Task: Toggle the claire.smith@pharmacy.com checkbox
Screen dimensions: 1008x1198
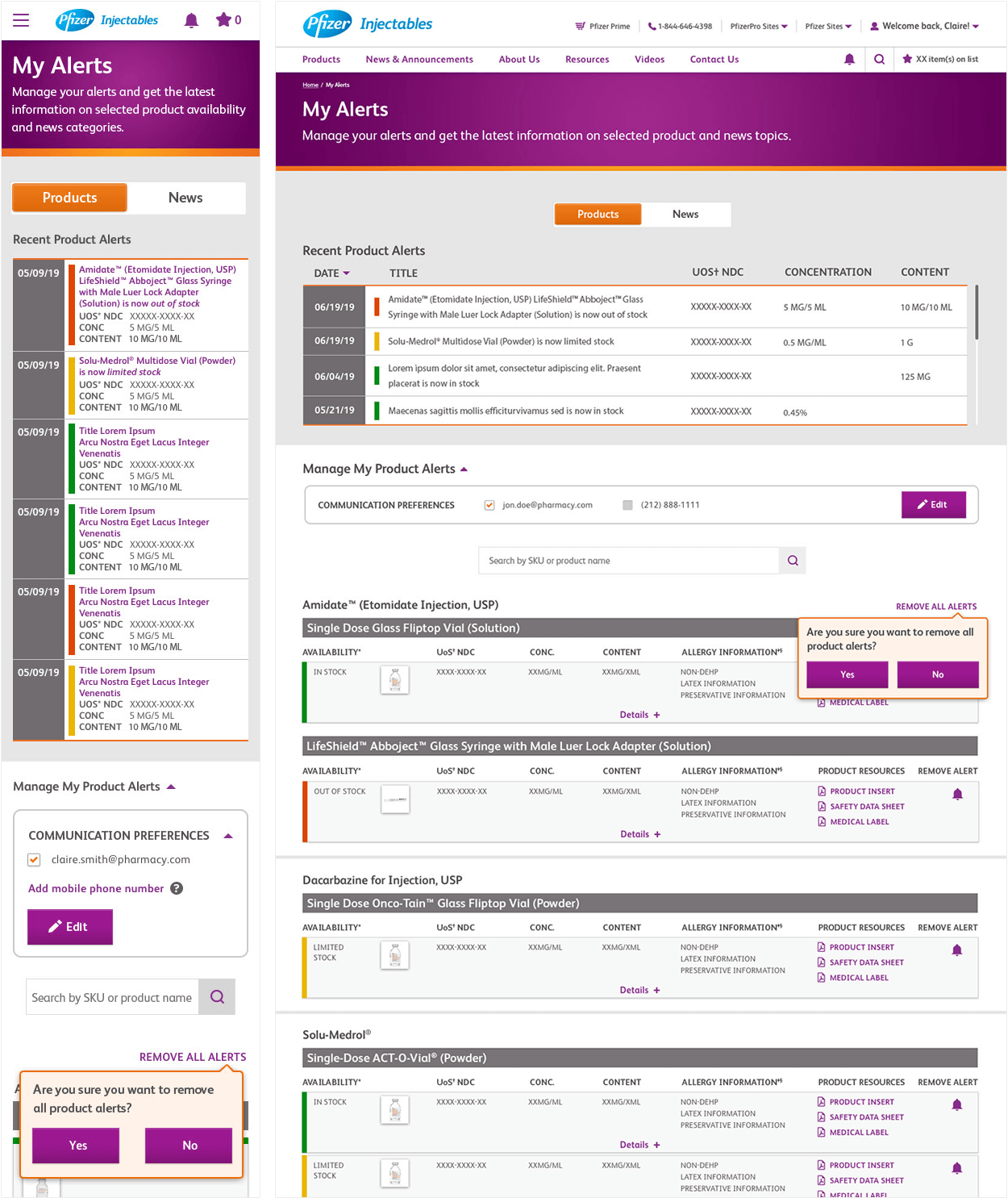Action: [34, 860]
